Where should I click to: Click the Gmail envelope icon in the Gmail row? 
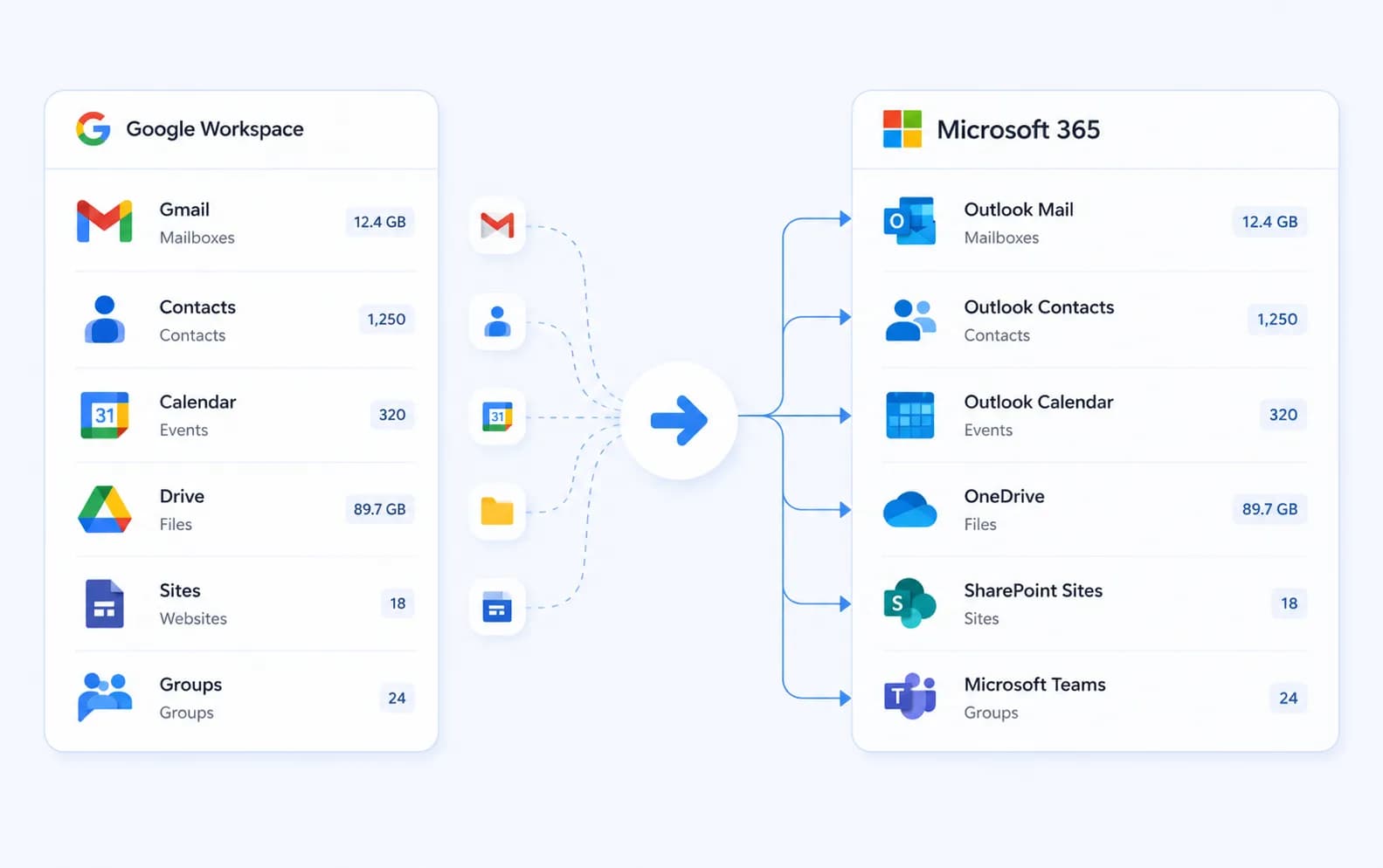105,222
